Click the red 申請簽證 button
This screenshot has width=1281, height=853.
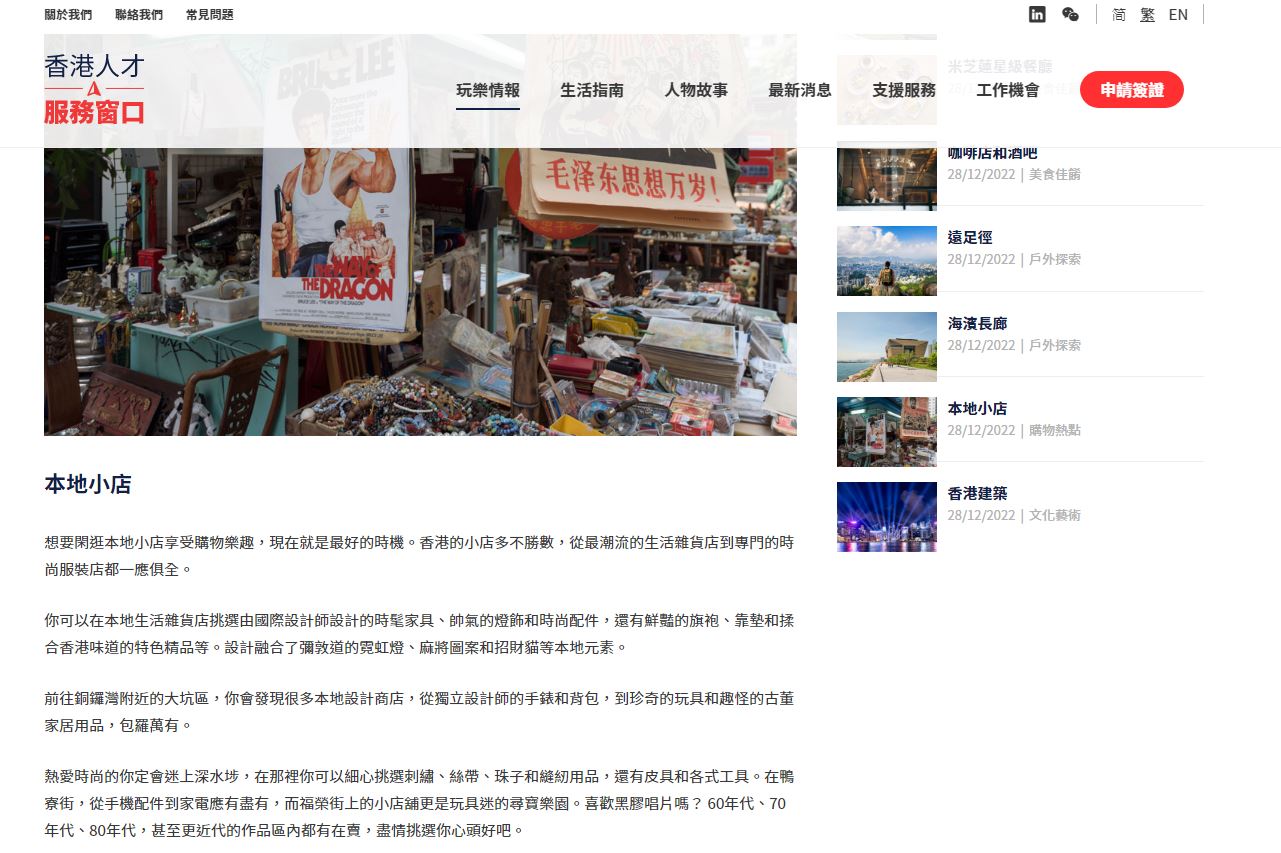click(x=1131, y=90)
